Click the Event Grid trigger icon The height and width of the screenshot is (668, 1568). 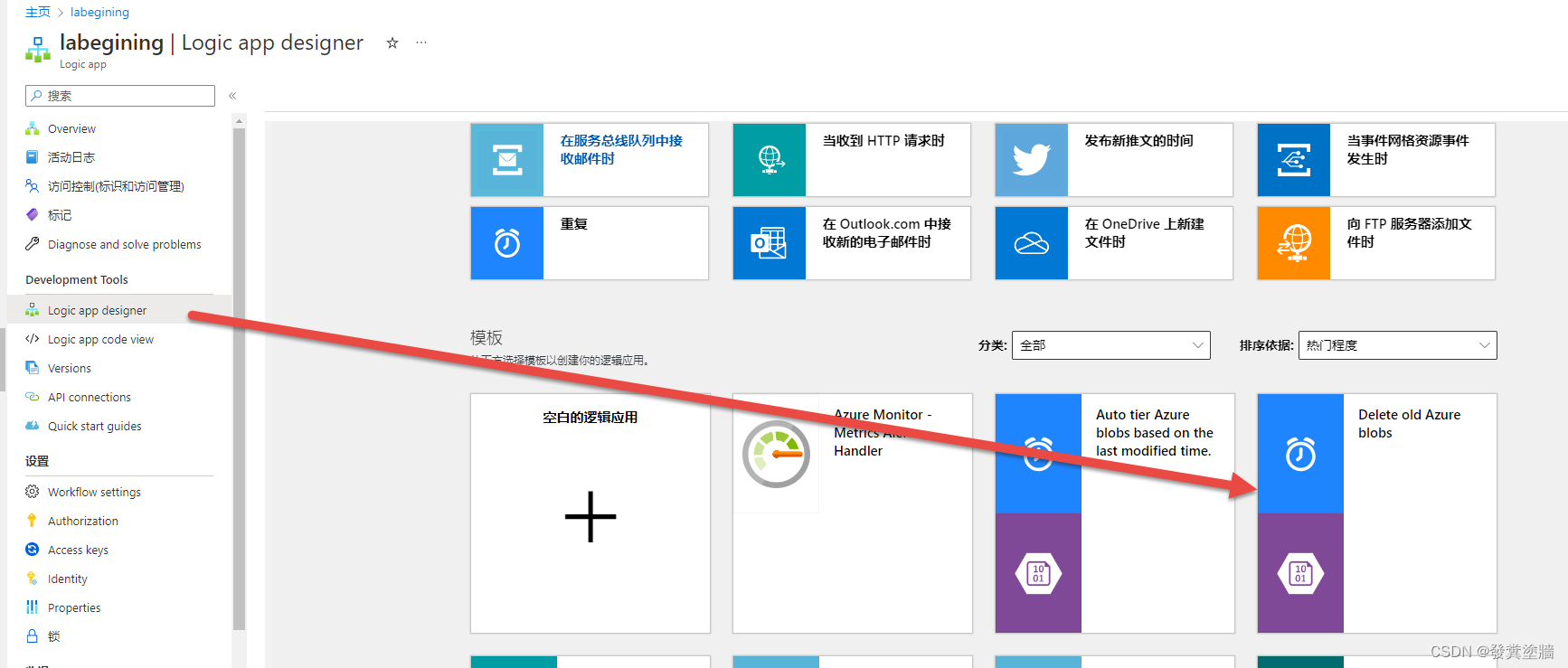(1294, 160)
